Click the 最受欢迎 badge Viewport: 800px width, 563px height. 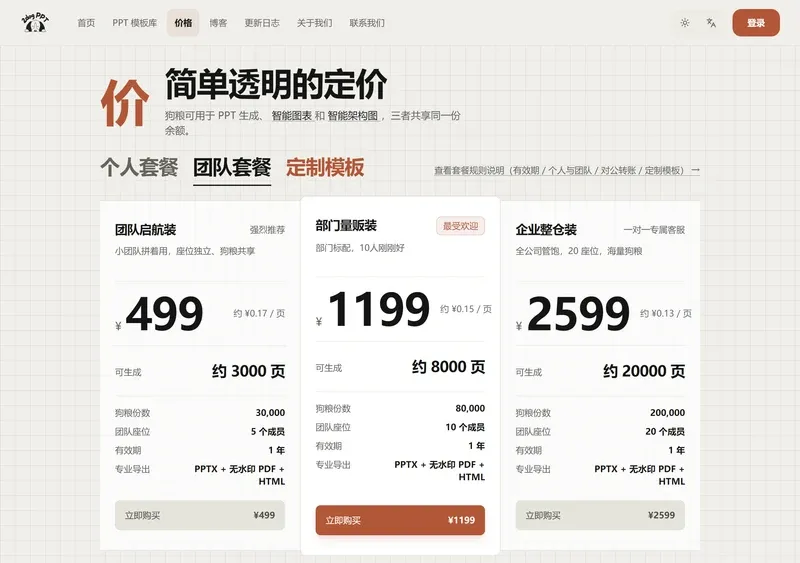click(460, 226)
